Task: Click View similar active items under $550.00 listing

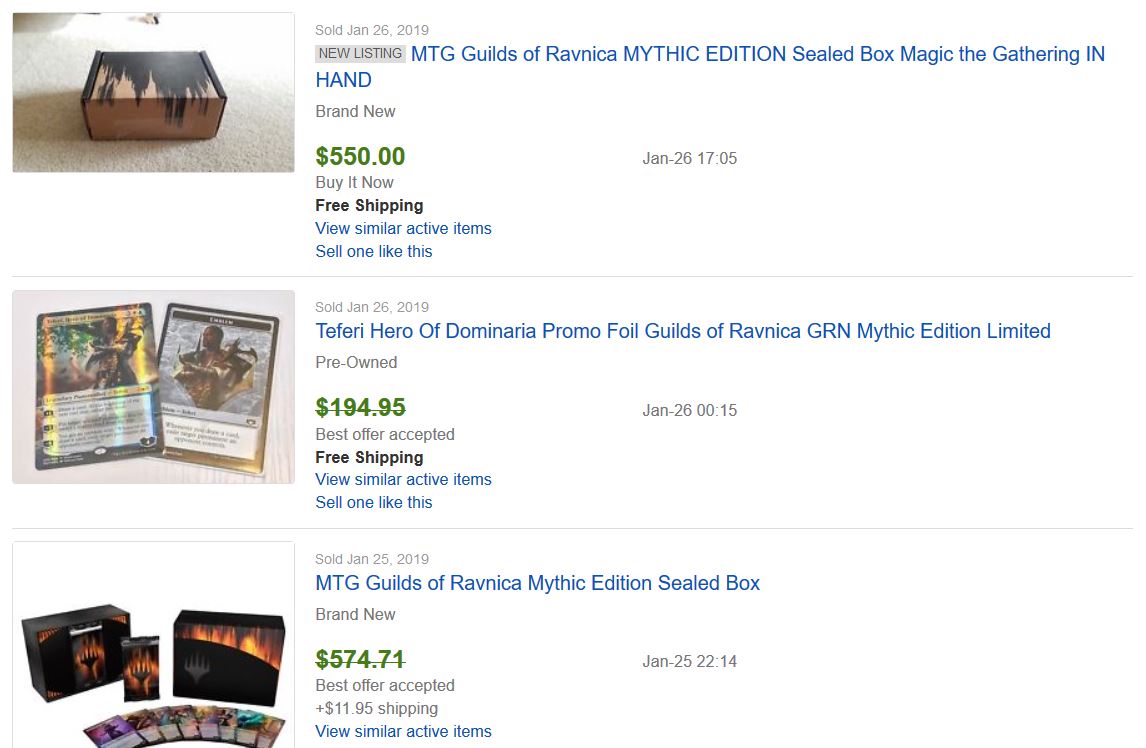Action: 403,228
